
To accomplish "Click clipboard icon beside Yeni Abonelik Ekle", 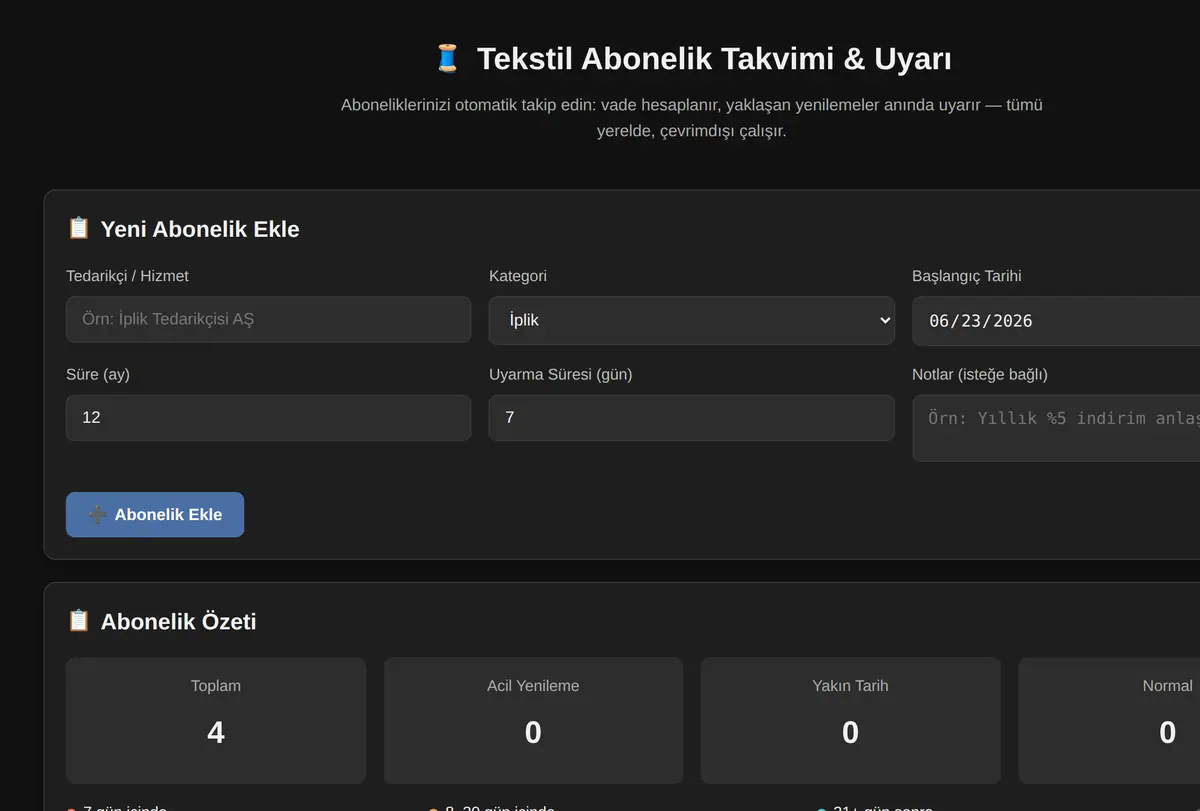I will (x=78, y=228).
